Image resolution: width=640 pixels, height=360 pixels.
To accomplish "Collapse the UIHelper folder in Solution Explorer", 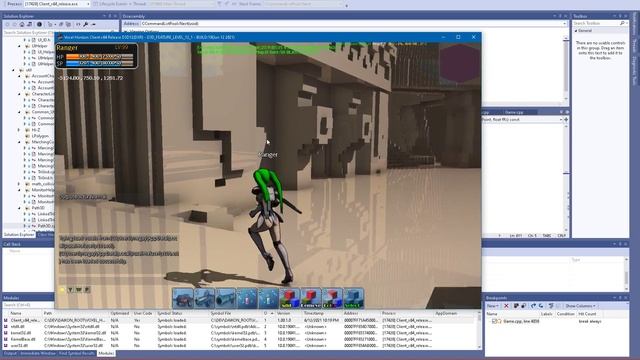I will pyautogui.click(x=19, y=46).
